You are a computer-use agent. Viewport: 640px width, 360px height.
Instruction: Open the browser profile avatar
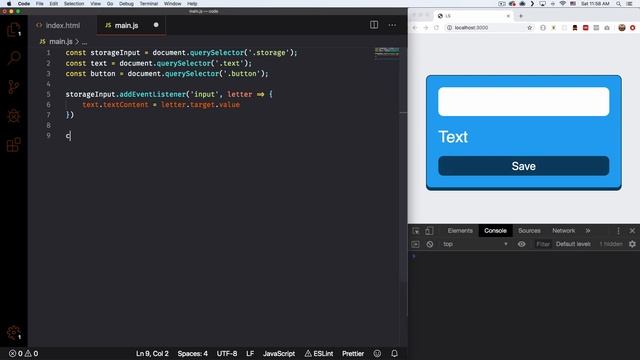click(622, 28)
